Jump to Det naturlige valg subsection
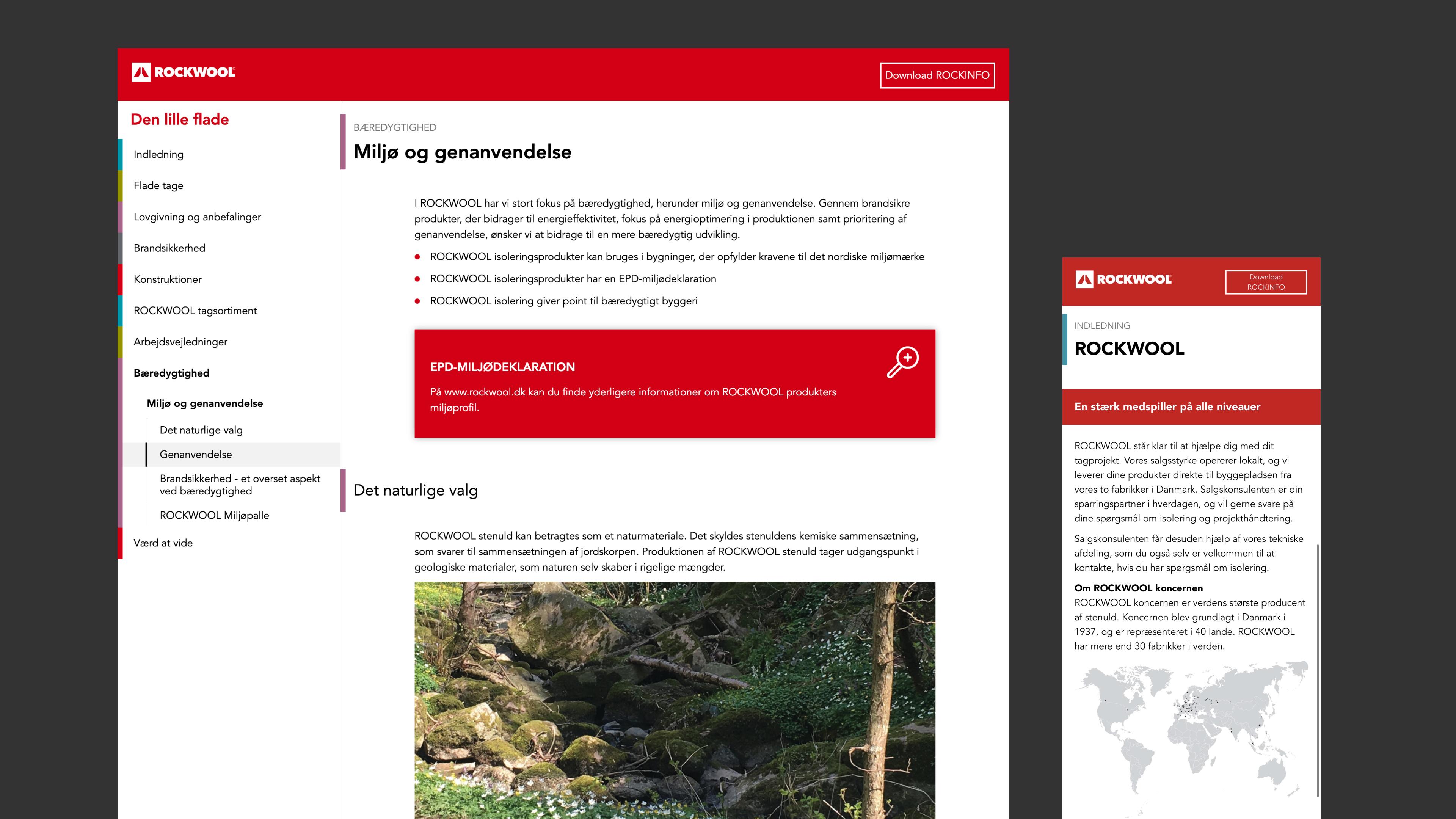Viewport: 1456px width, 819px height. tap(201, 430)
